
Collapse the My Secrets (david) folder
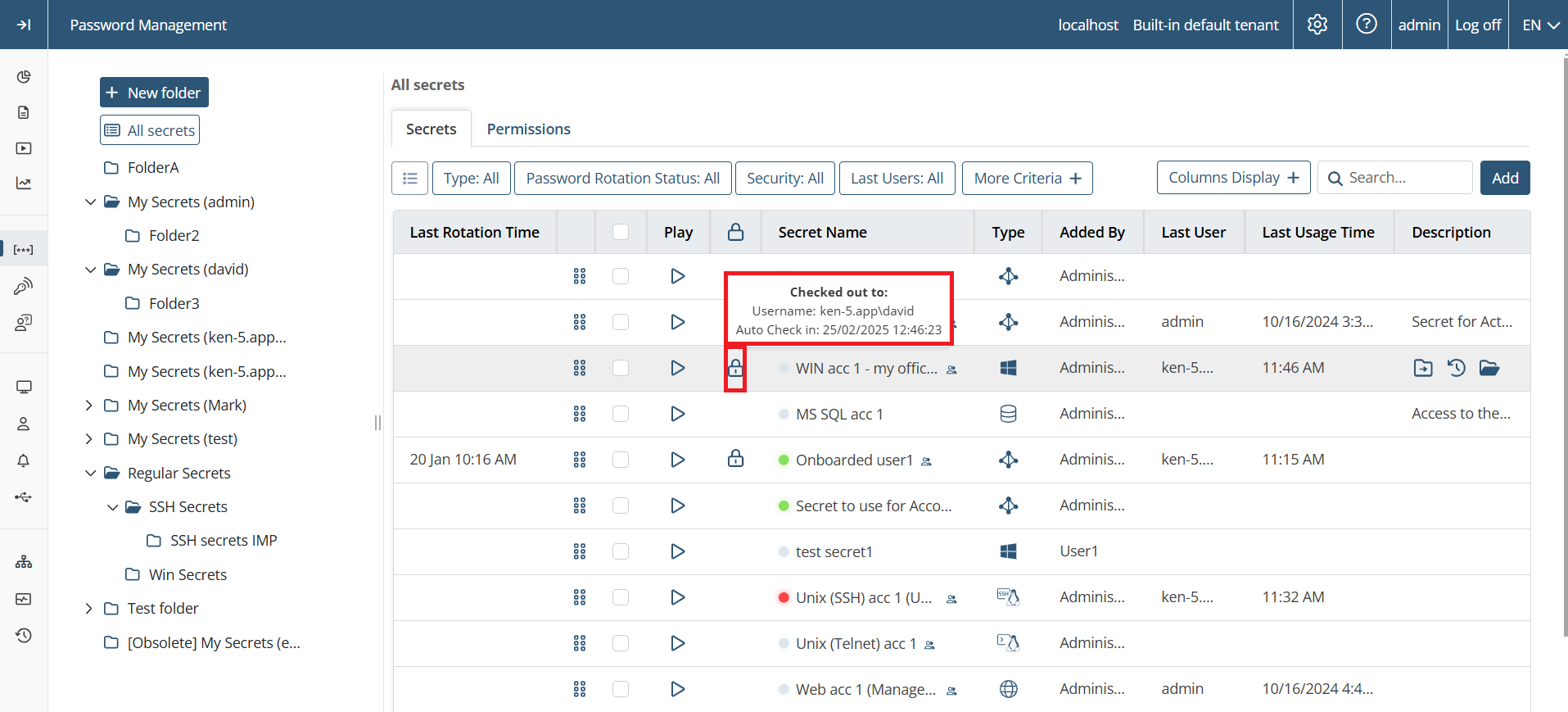tap(90, 270)
